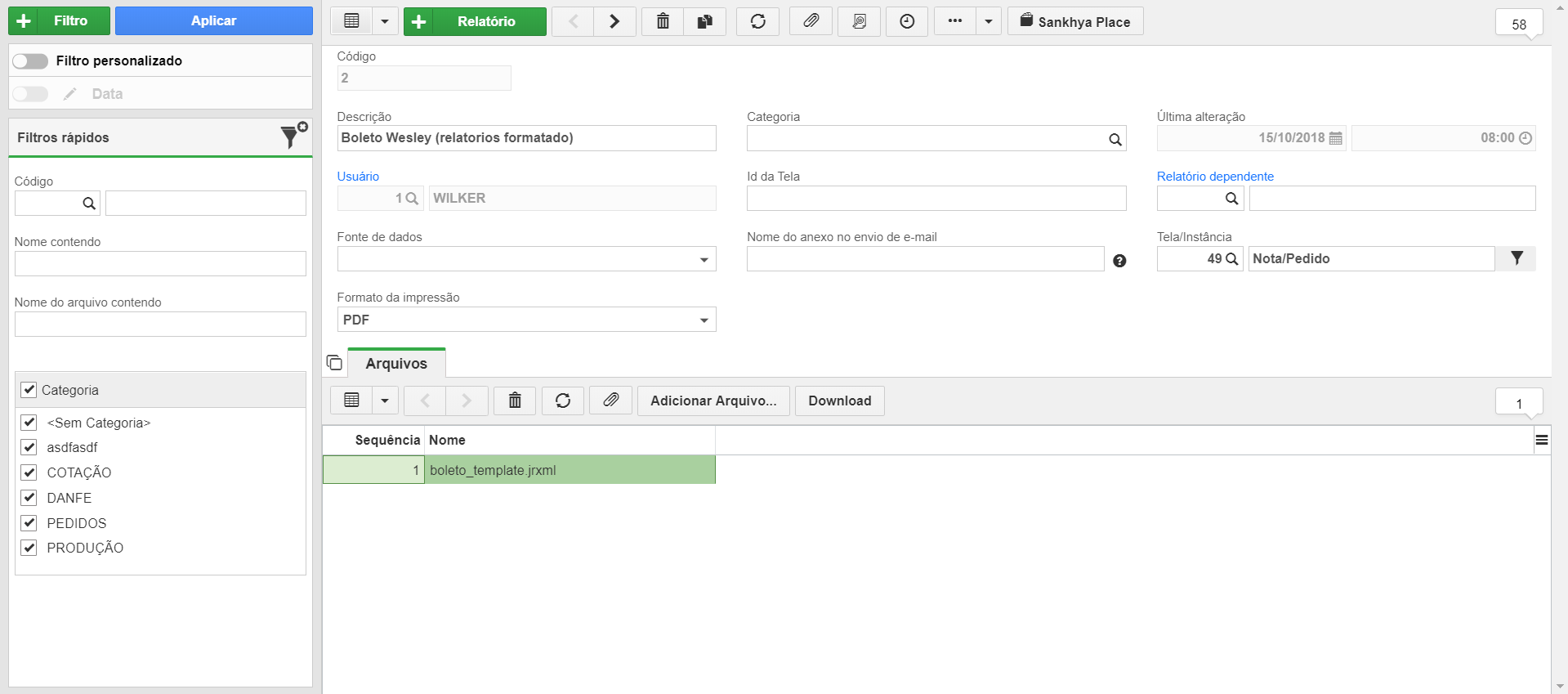Click the add quick filter funnel icon

[293, 136]
